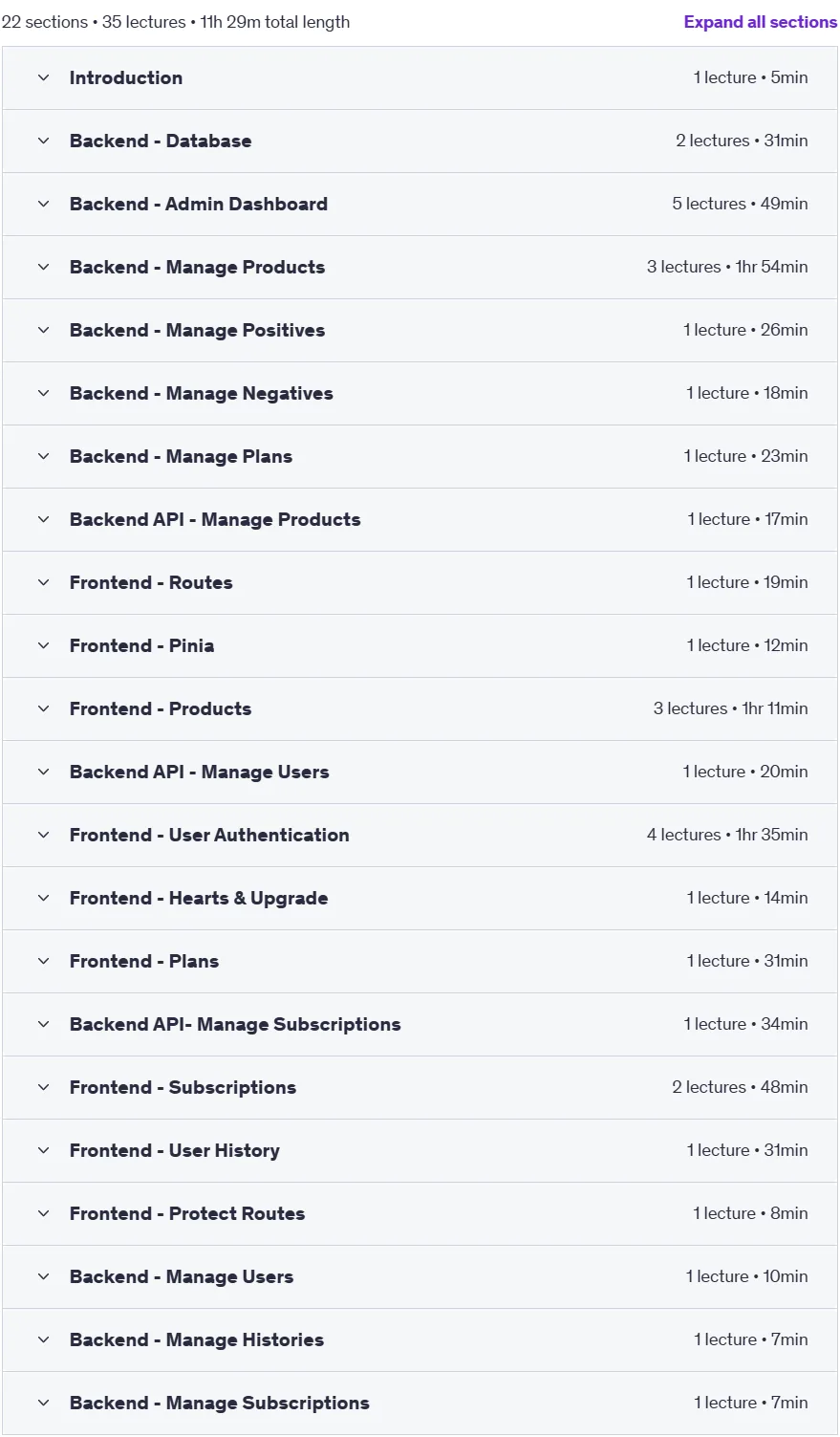Select the Frontend - User Authentication heading
This screenshot has height=1437, width=840.
209,835
